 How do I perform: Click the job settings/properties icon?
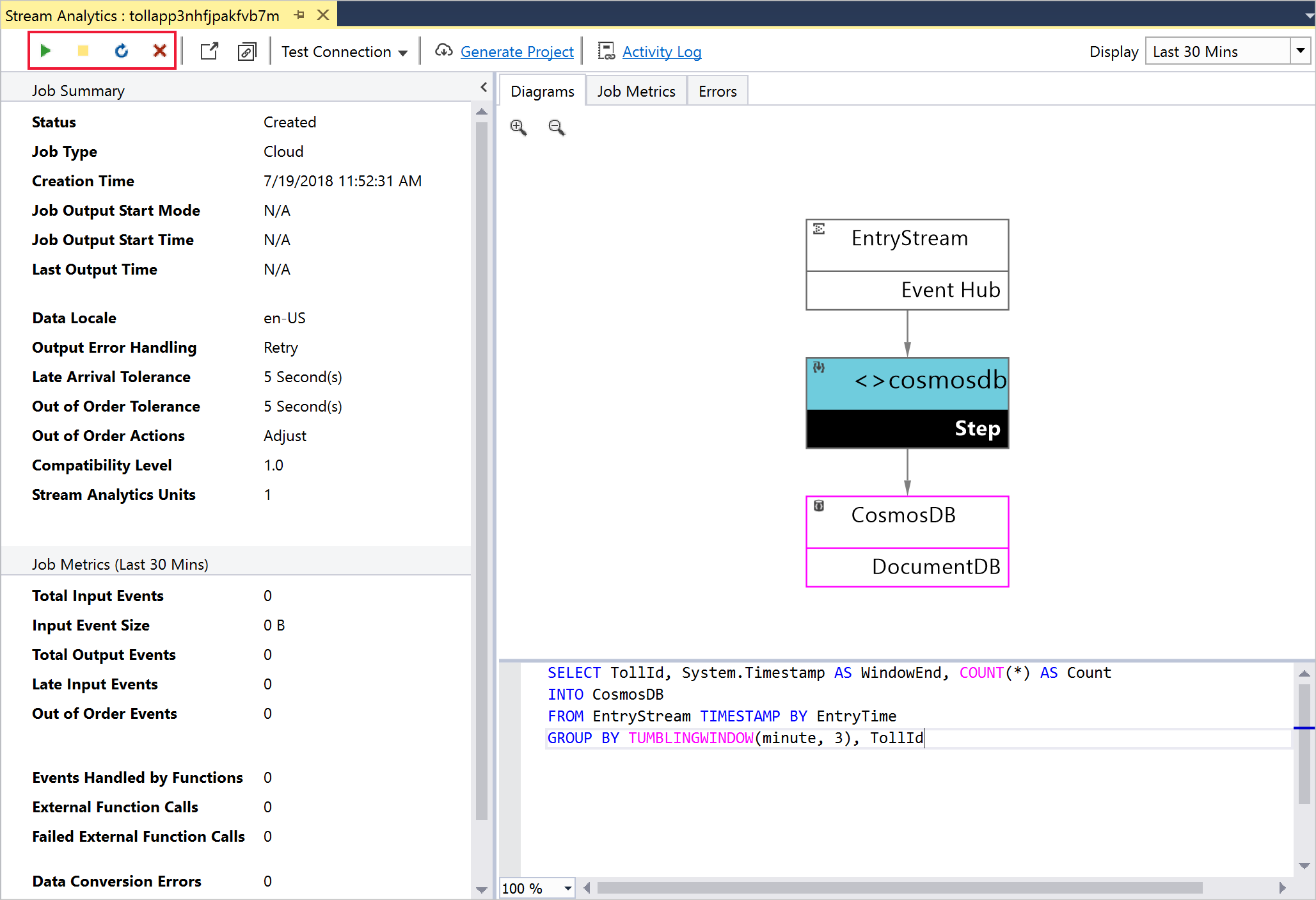pos(246,51)
